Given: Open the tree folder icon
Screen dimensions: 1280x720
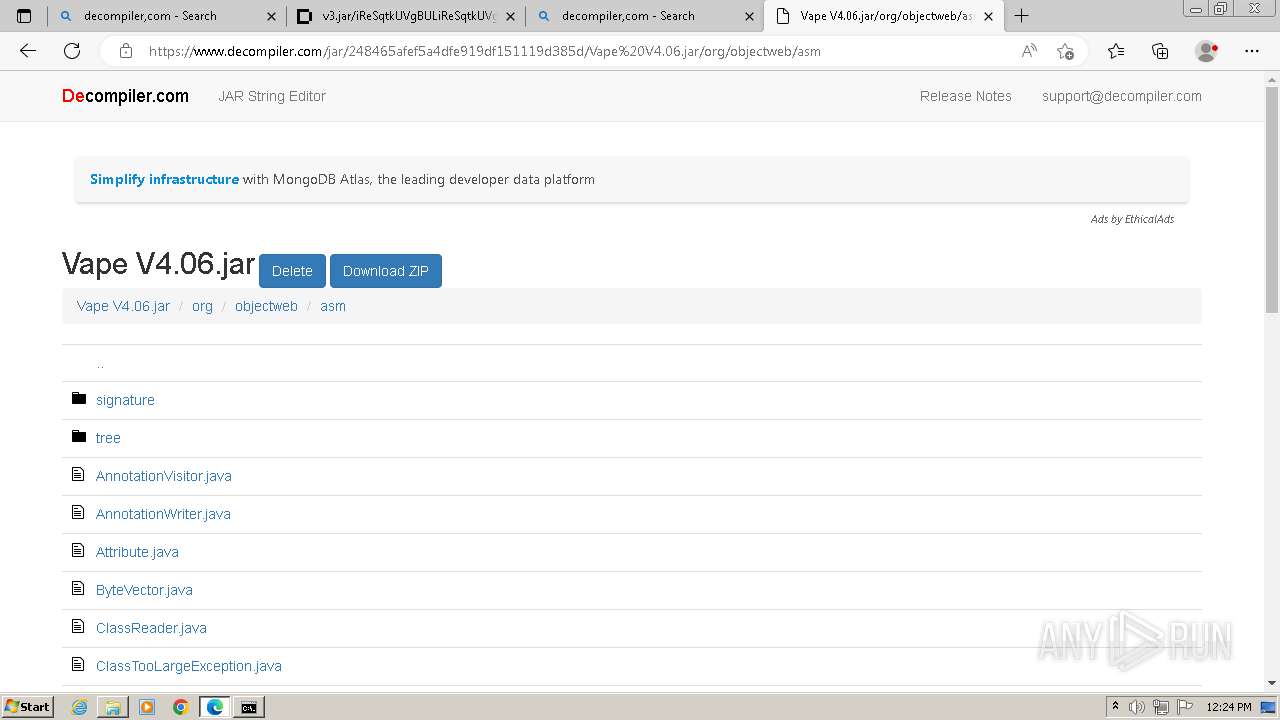Looking at the screenshot, I should [x=79, y=437].
